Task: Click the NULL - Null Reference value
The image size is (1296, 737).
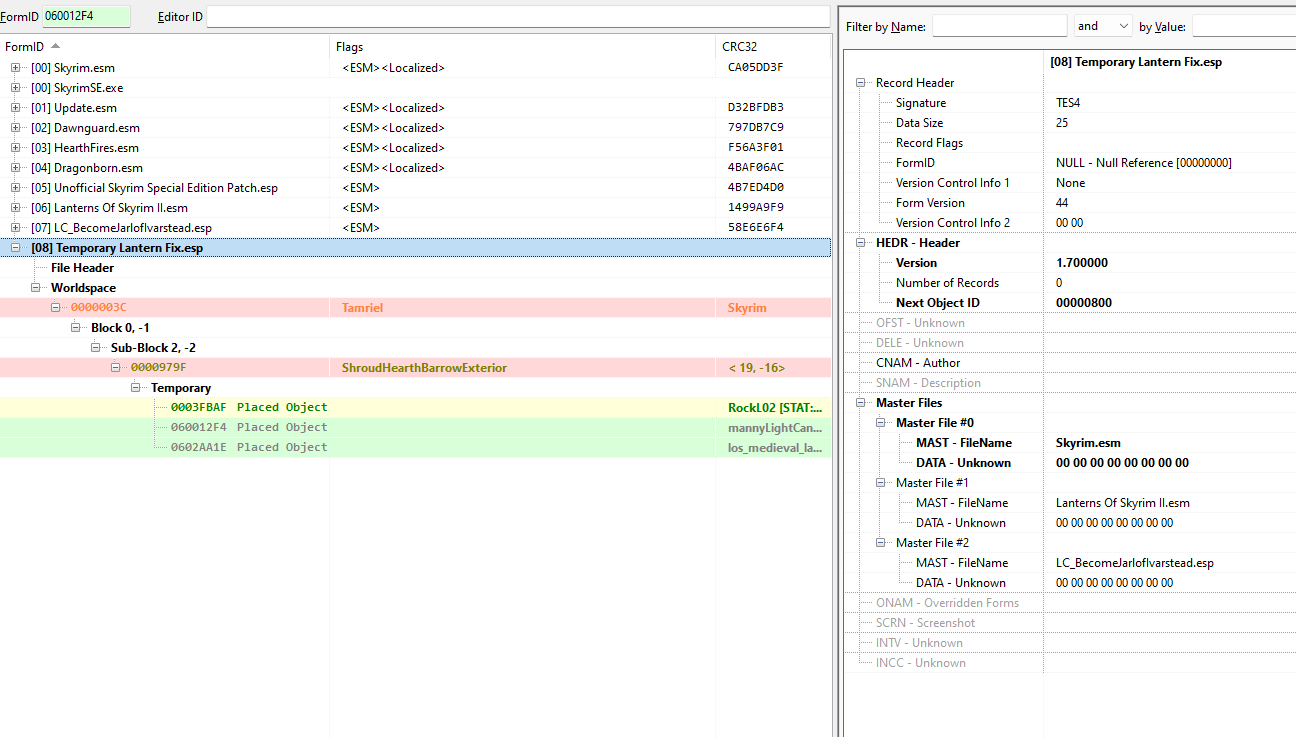Action: (1143, 163)
